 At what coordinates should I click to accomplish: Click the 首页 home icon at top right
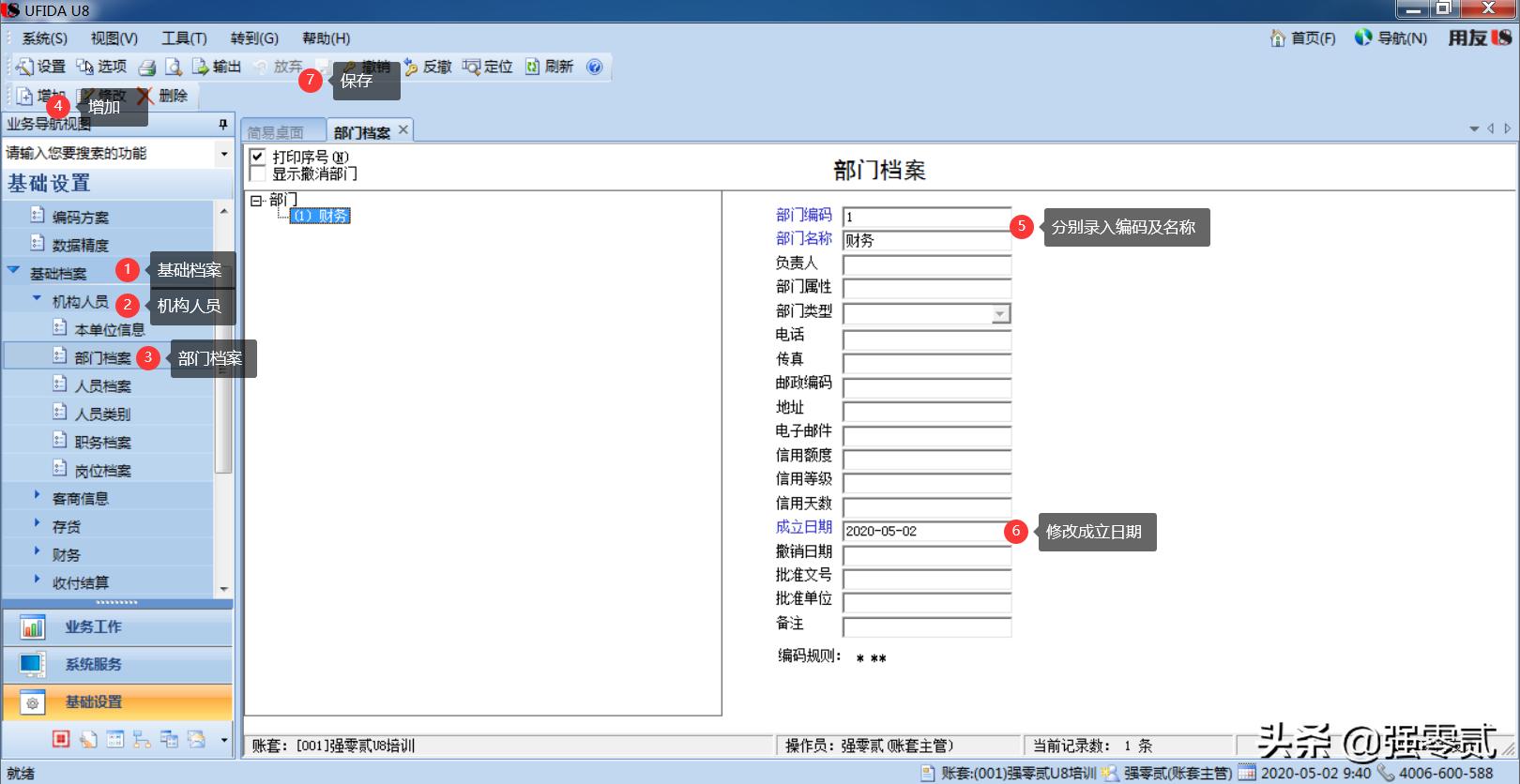pyautogui.click(x=1277, y=38)
